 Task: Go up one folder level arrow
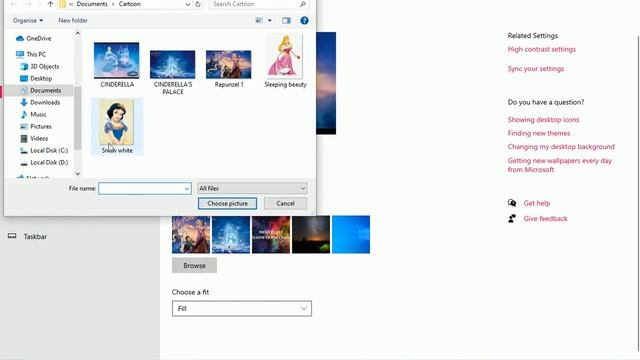pos(50,4)
